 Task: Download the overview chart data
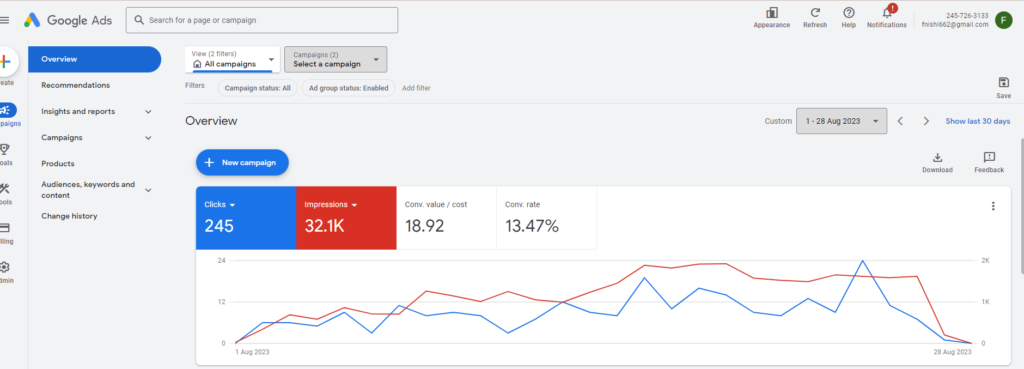pyautogui.click(x=937, y=157)
